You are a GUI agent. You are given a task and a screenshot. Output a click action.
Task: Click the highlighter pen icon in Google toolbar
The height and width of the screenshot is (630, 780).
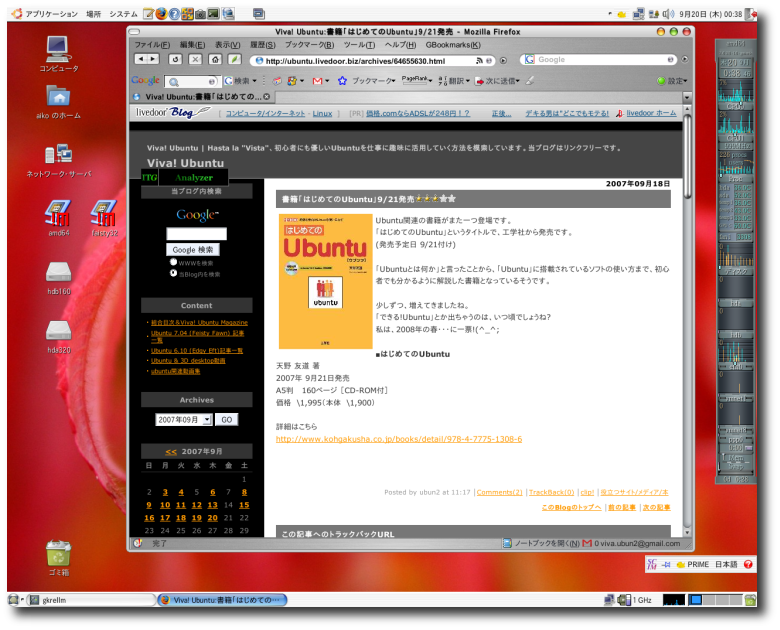click(x=530, y=80)
